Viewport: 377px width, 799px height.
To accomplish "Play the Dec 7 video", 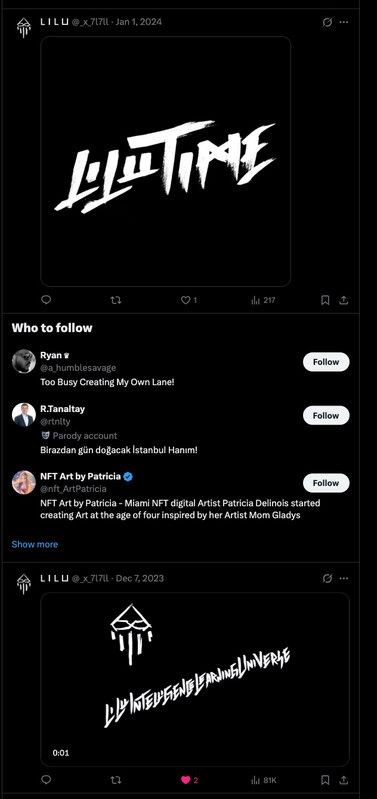I will pyautogui.click(x=195, y=679).
